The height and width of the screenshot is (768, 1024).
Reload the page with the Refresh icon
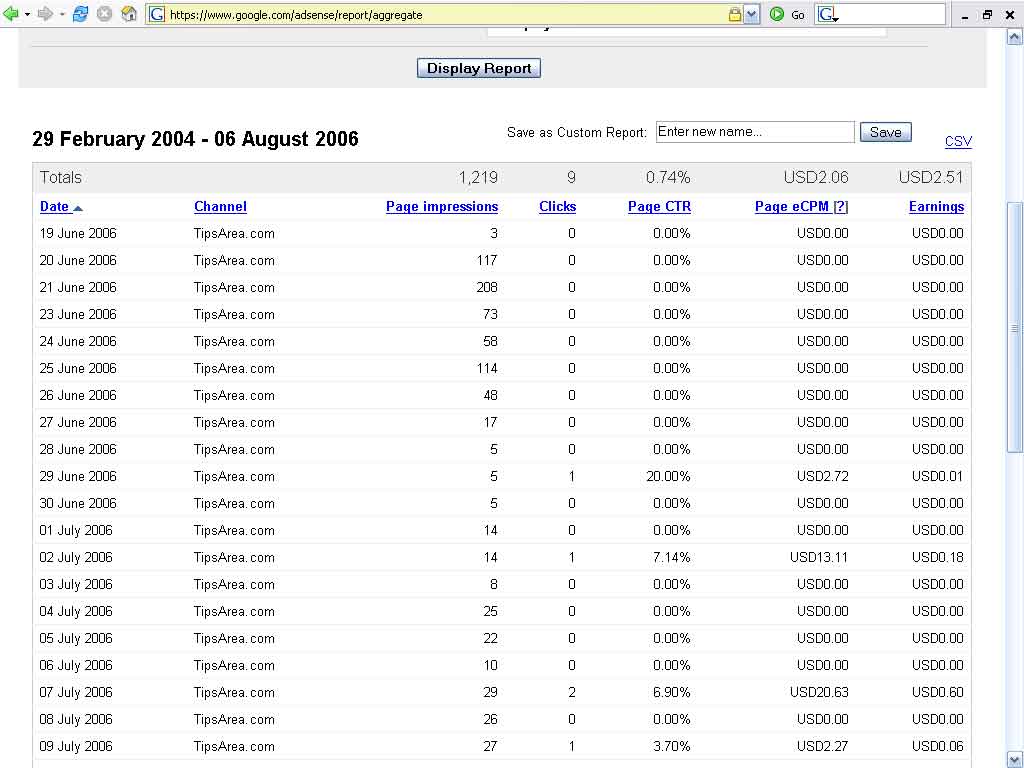81,14
